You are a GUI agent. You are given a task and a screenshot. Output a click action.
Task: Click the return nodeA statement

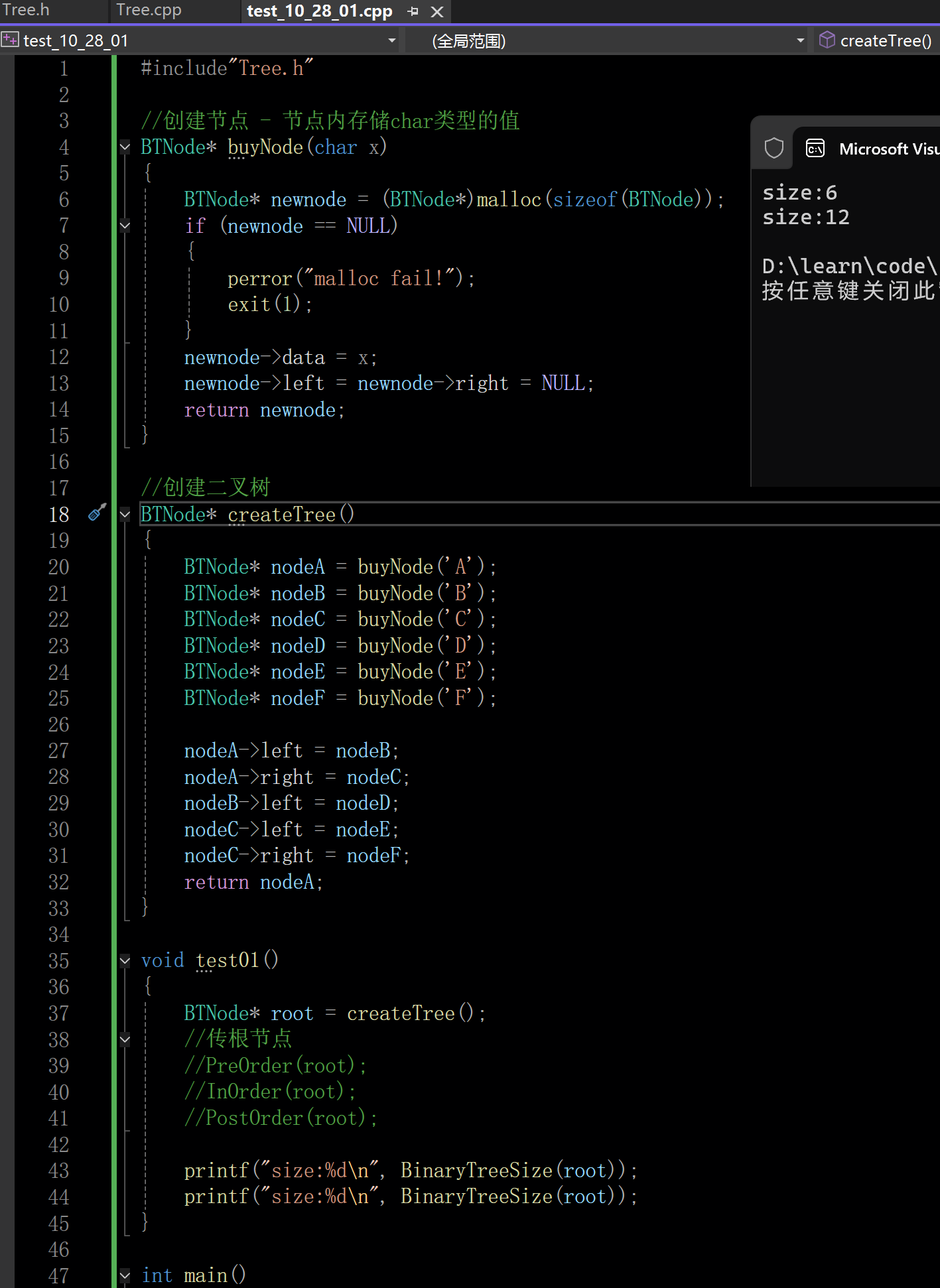253,882
